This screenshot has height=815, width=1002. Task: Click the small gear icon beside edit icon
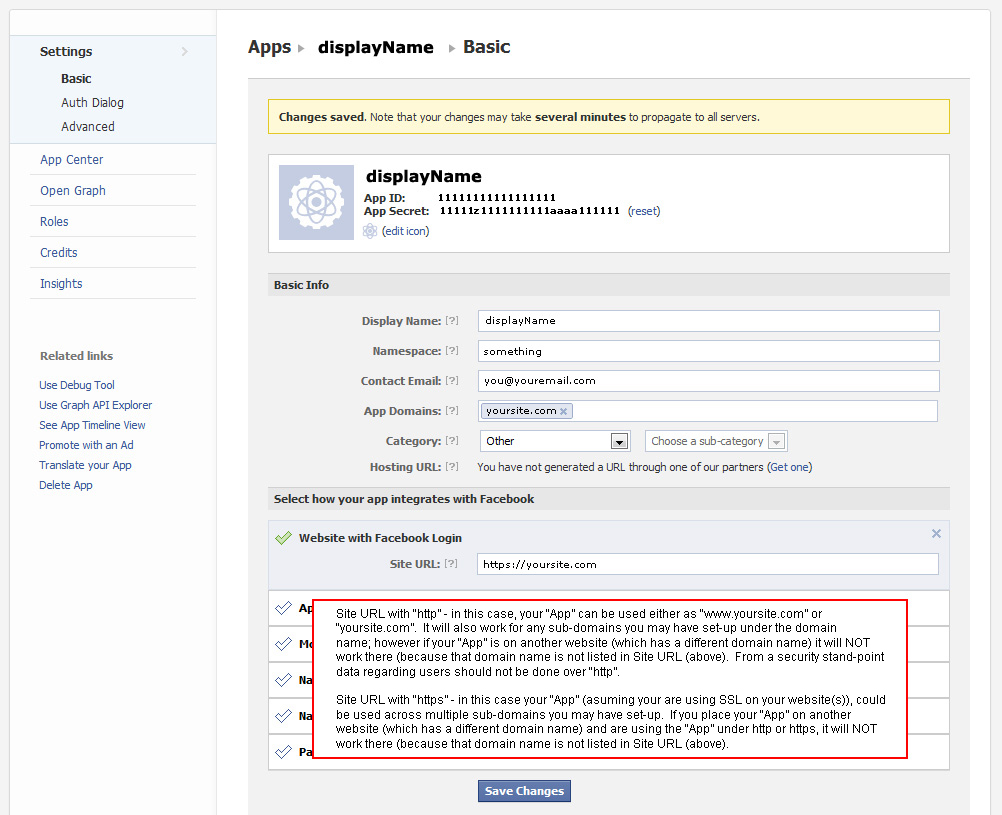click(369, 231)
